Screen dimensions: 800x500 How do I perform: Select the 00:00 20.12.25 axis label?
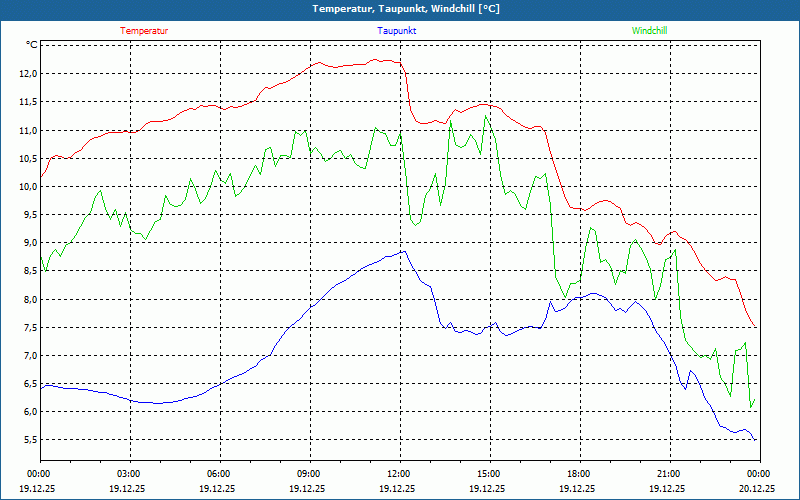click(757, 481)
